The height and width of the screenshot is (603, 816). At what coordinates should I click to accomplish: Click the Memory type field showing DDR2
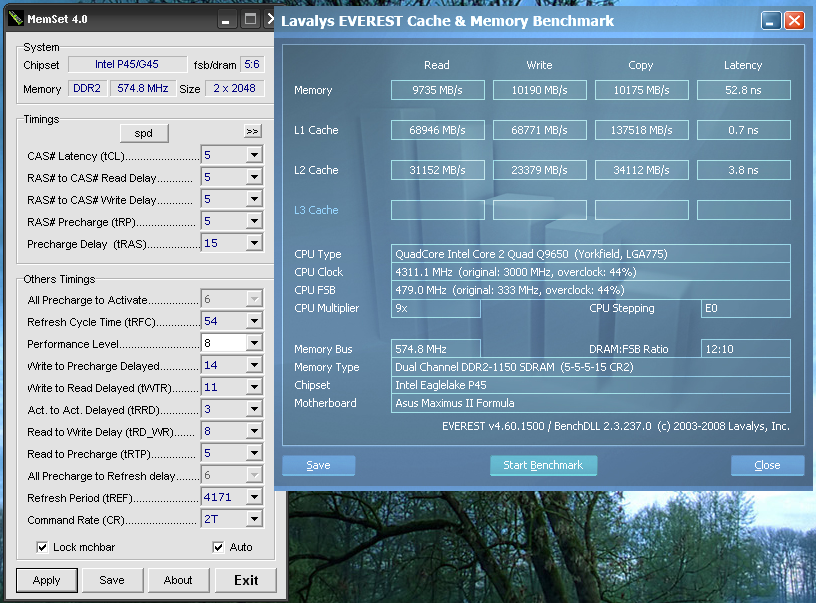pyautogui.click(x=87, y=88)
